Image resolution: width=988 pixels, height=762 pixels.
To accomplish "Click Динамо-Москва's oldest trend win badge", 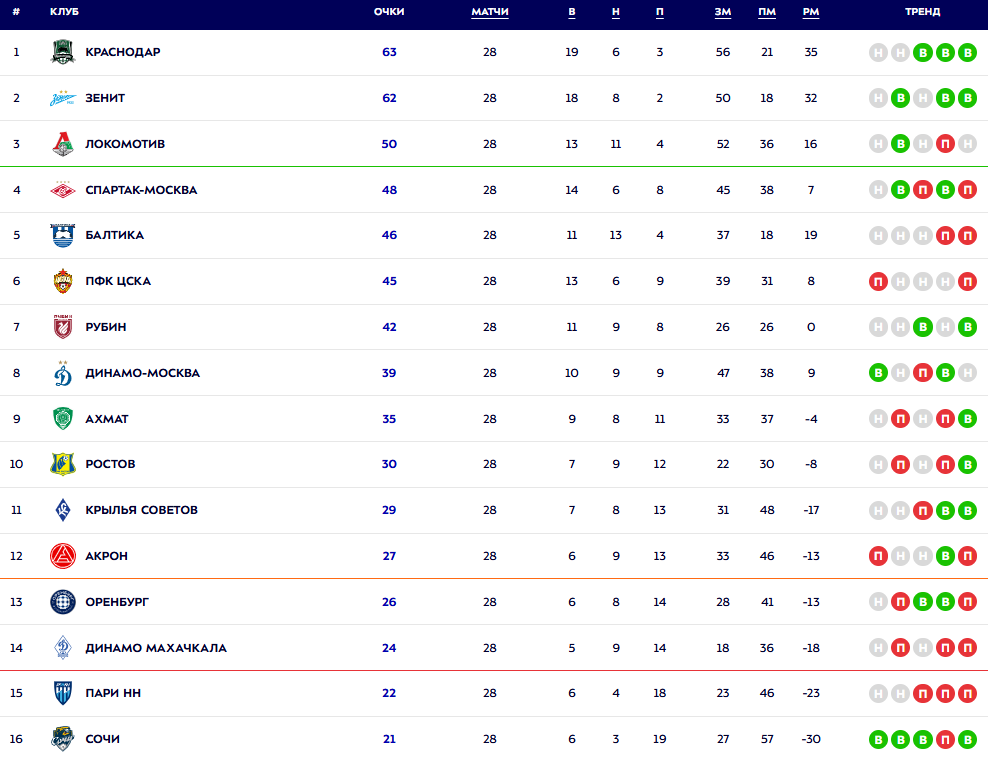I will 878,373.
